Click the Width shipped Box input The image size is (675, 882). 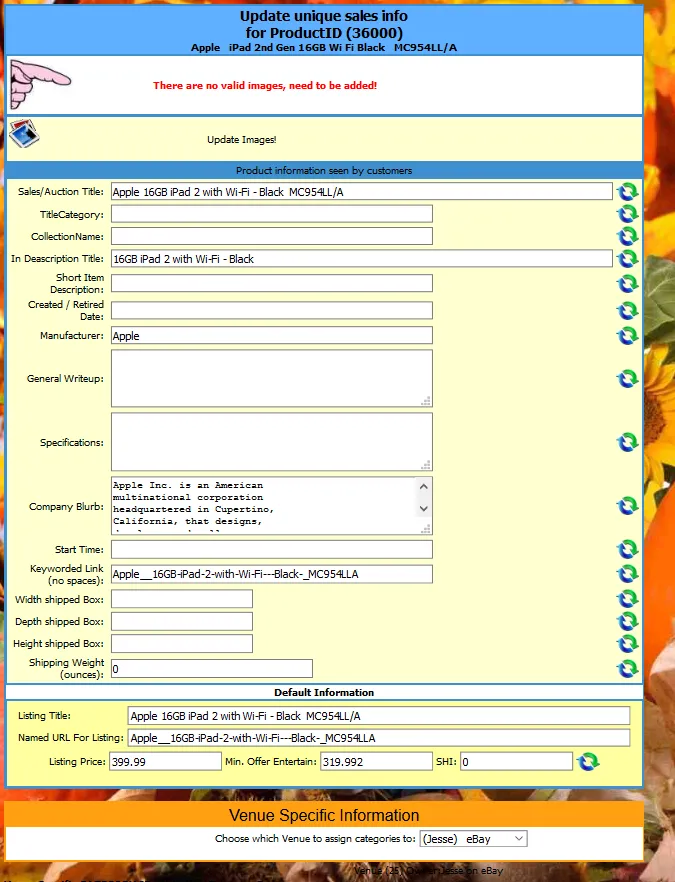182,599
